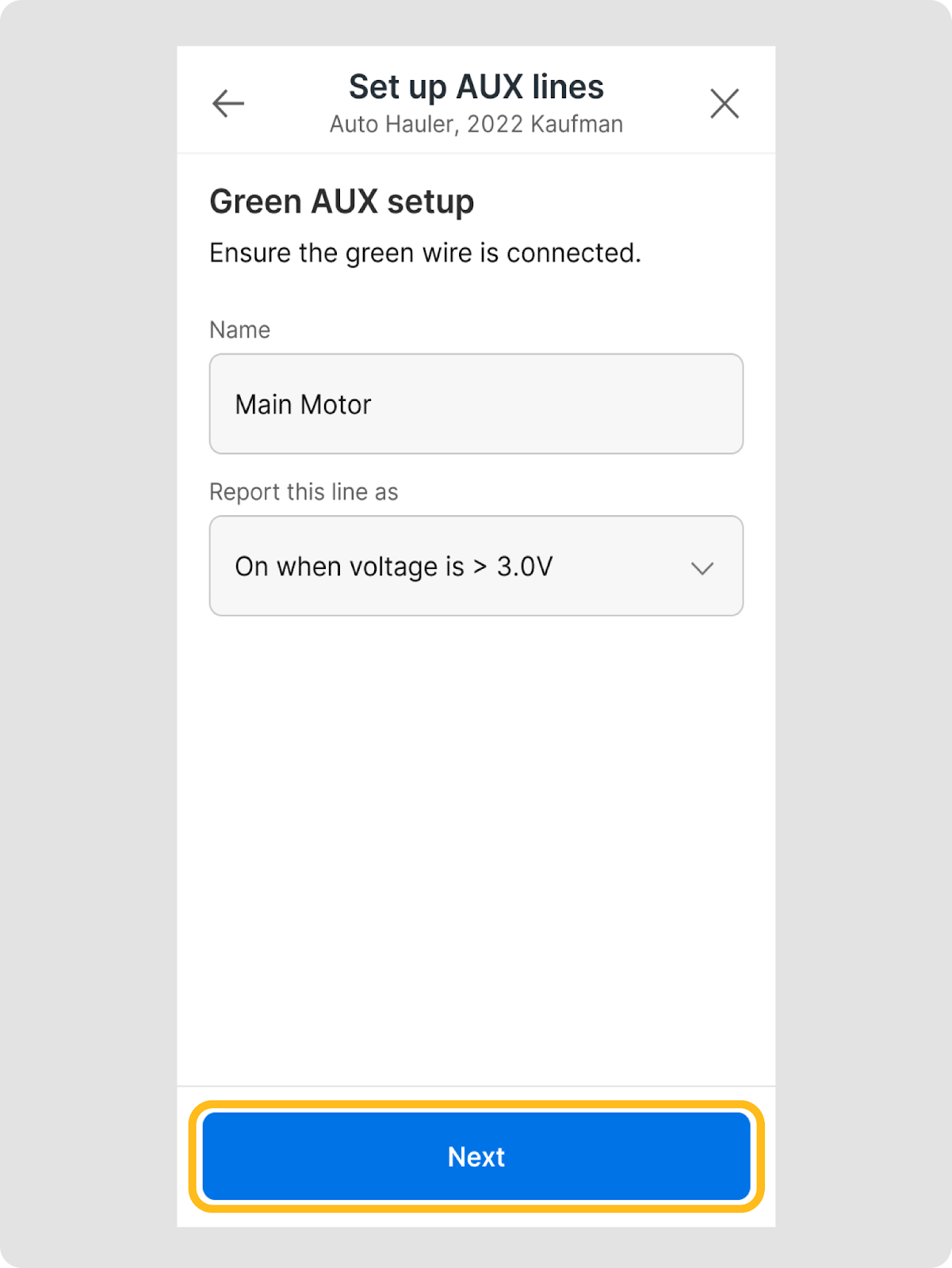Screen dimensions: 952x1268
Task: Select the "On when voltage is > 3.0V" text
Action: coord(393,567)
